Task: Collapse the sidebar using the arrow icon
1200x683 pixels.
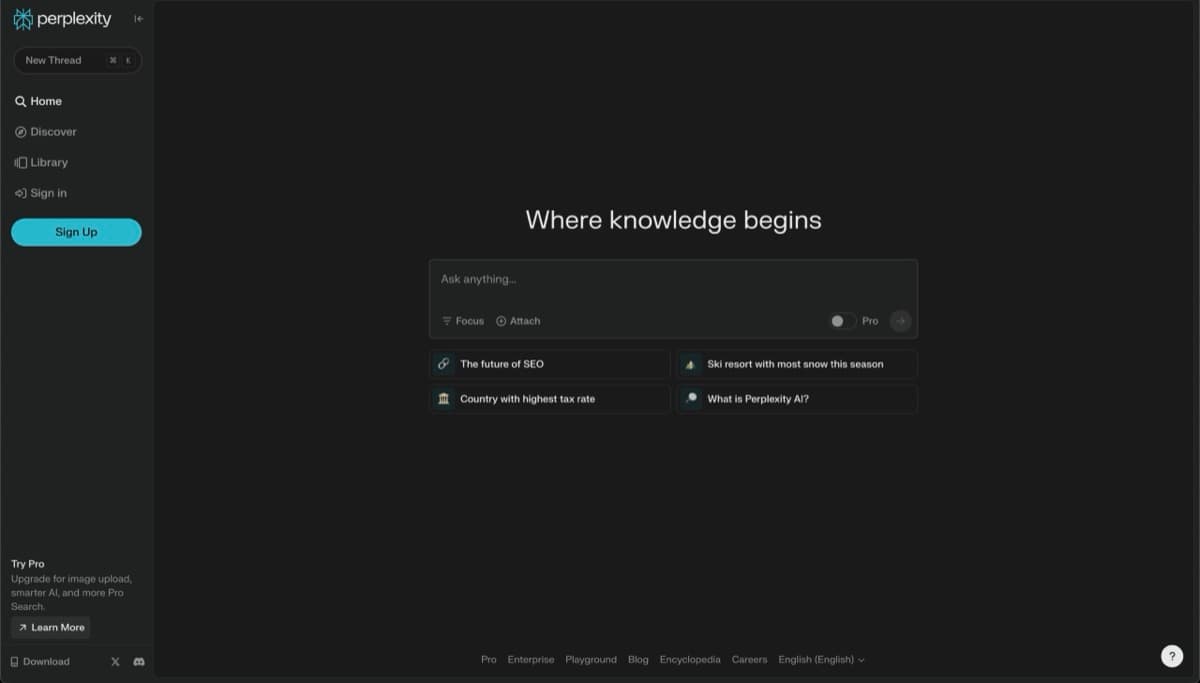Action: coord(138,18)
